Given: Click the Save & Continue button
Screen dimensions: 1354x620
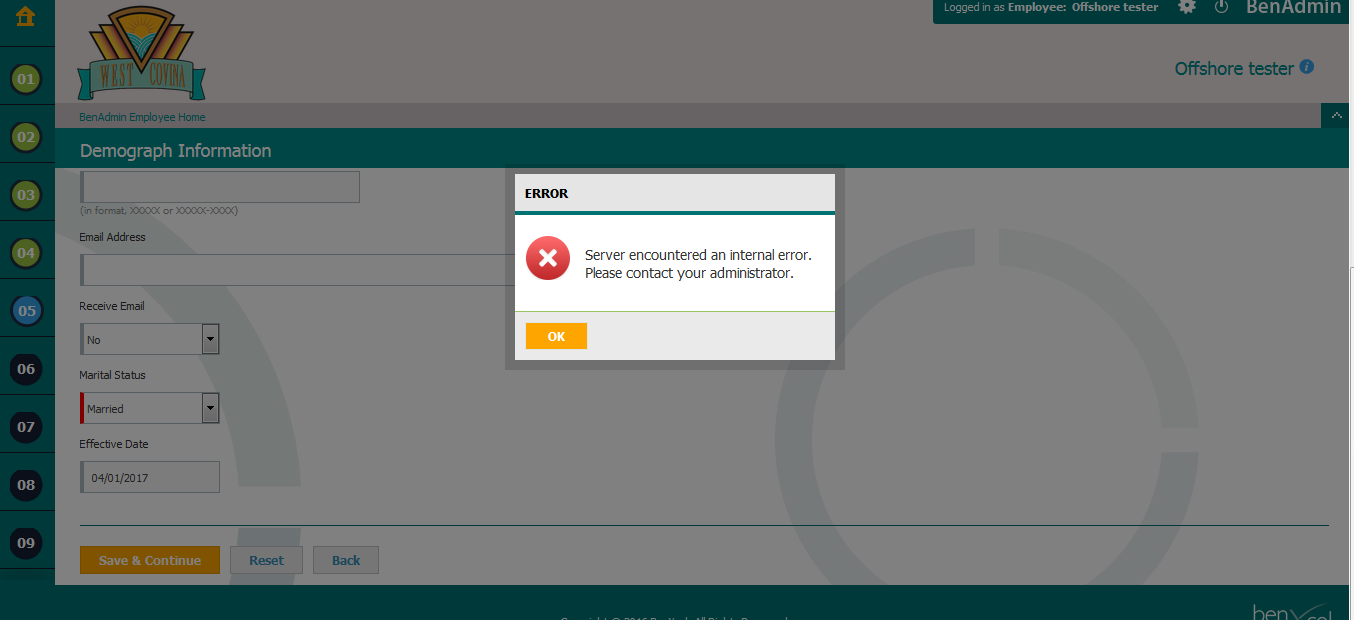Looking at the screenshot, I should coord(150,560).
